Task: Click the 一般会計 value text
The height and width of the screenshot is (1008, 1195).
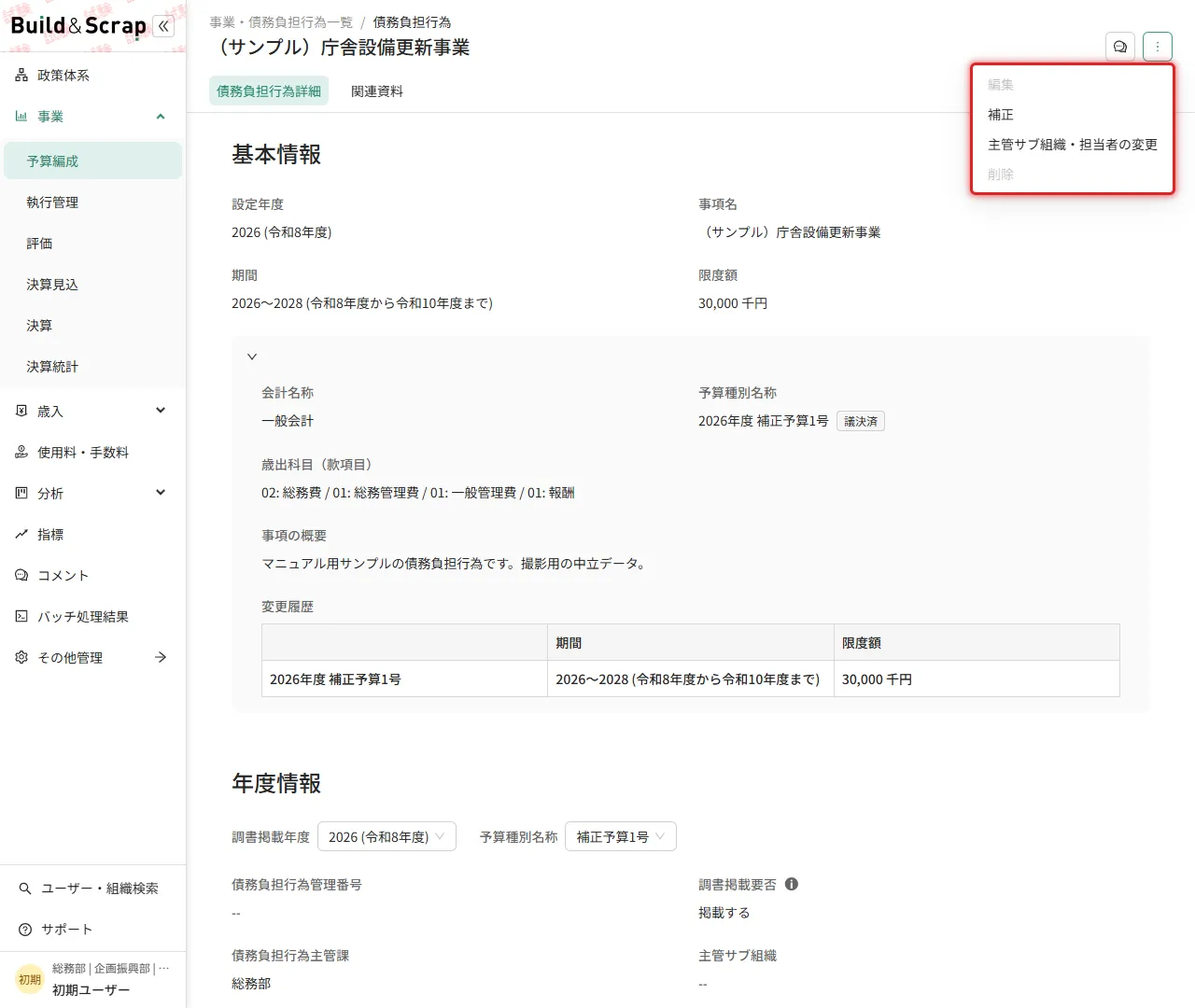Action: click(x=288, y=421)
